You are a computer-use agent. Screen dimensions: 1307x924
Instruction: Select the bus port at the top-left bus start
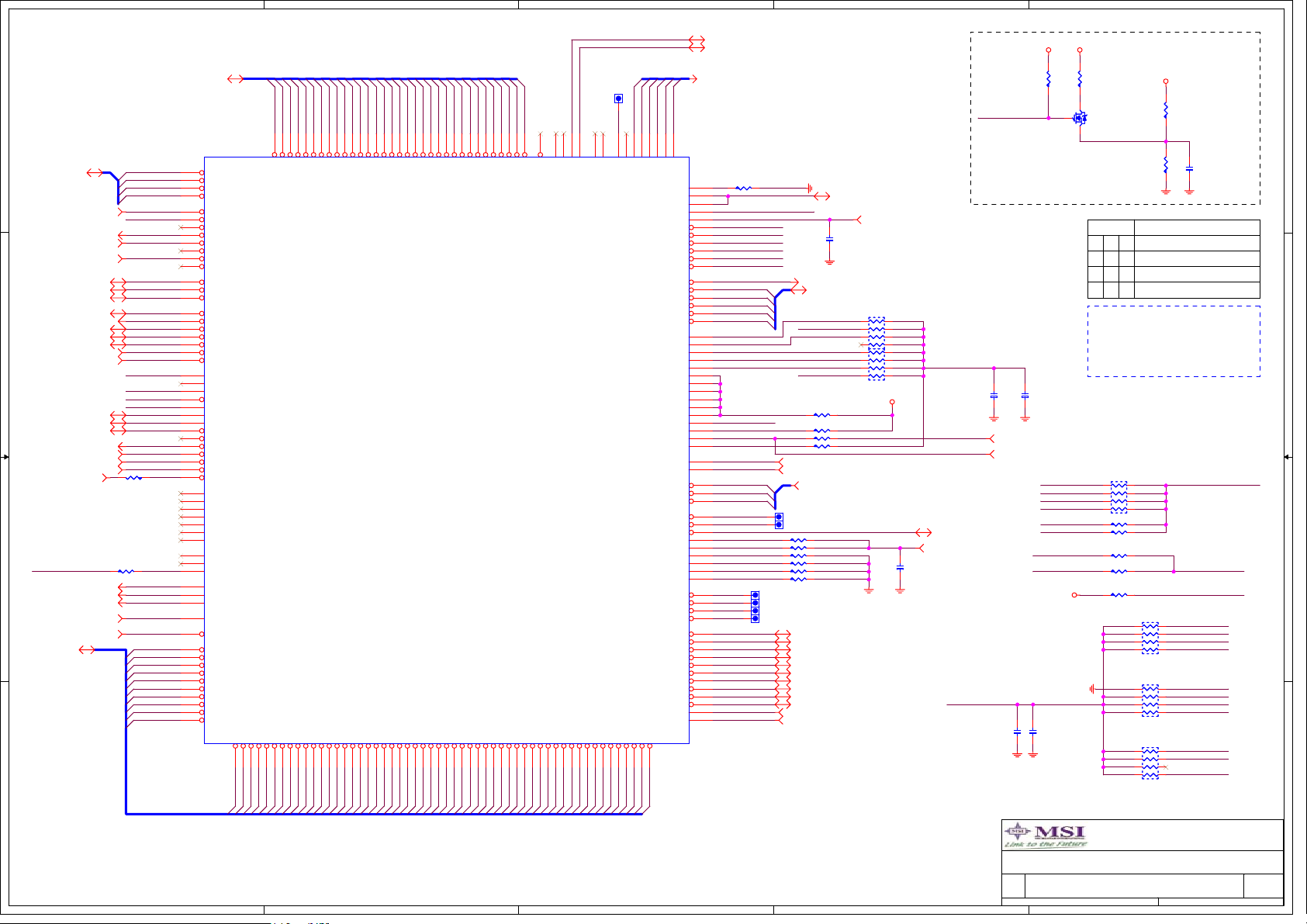click(x=236, y=78)
